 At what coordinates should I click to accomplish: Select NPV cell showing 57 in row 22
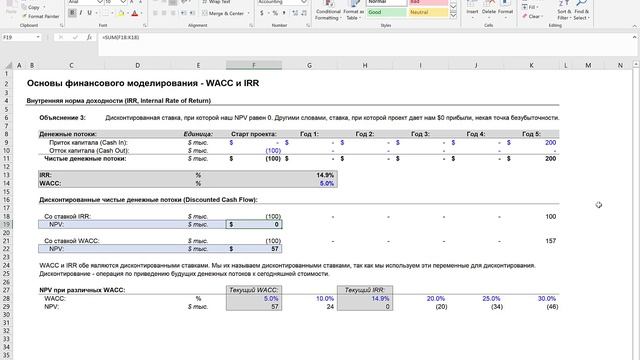254,249
